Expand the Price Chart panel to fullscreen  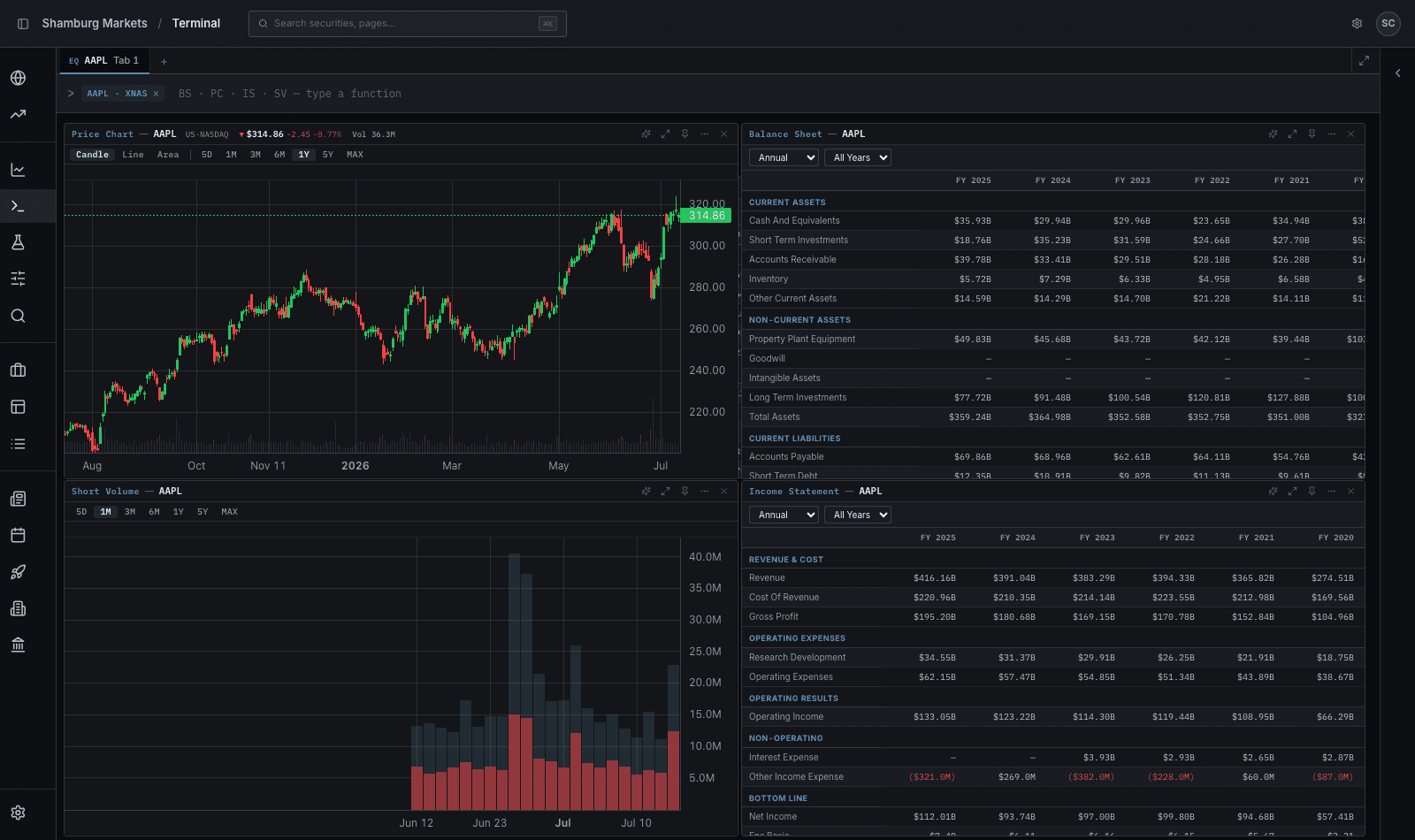pos(666,134)
